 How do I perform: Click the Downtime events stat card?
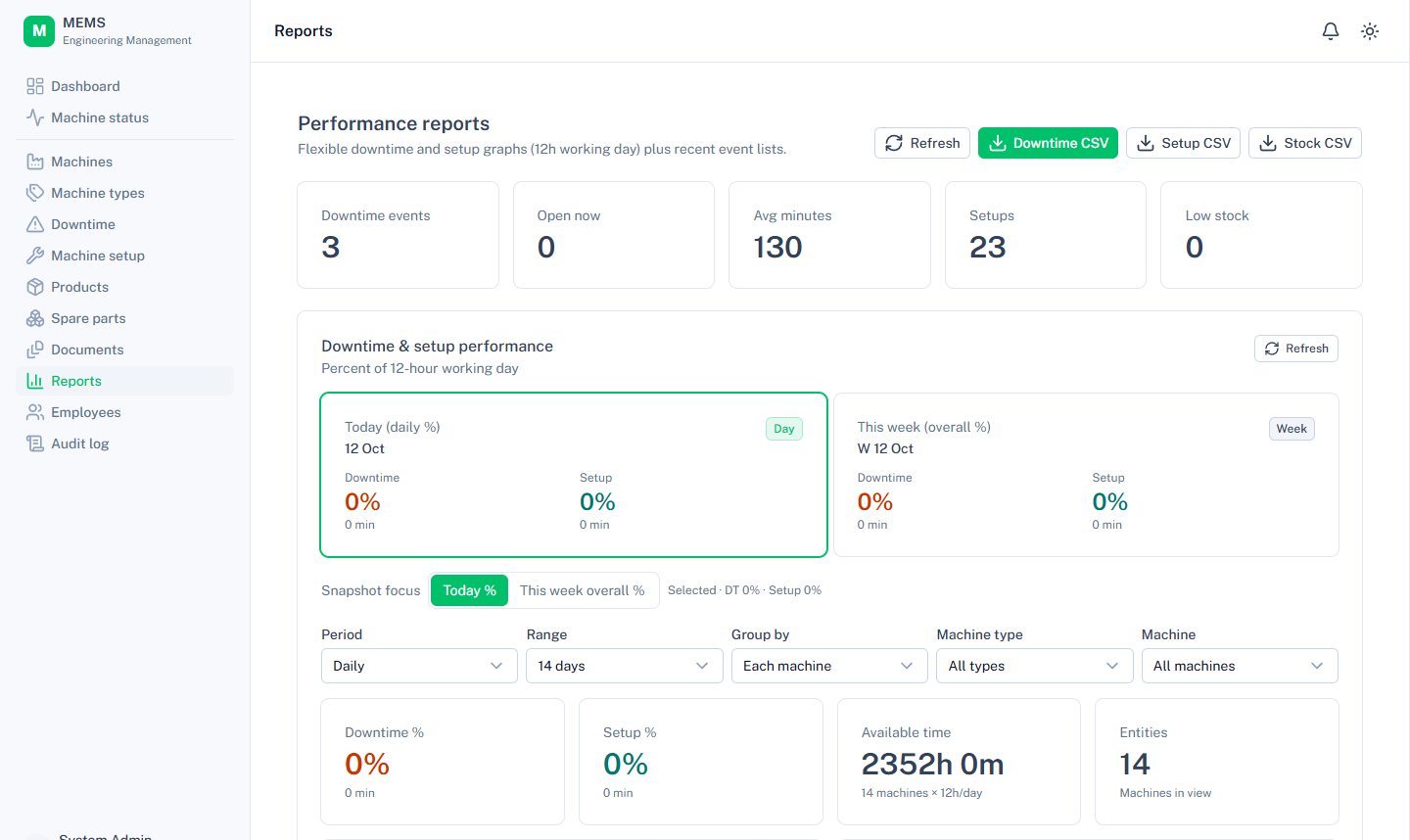click(x=398, y=235)
